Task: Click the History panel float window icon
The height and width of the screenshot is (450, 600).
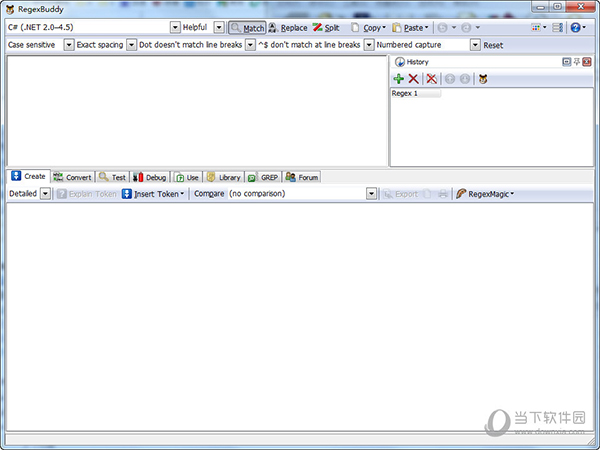Action: 566,62
